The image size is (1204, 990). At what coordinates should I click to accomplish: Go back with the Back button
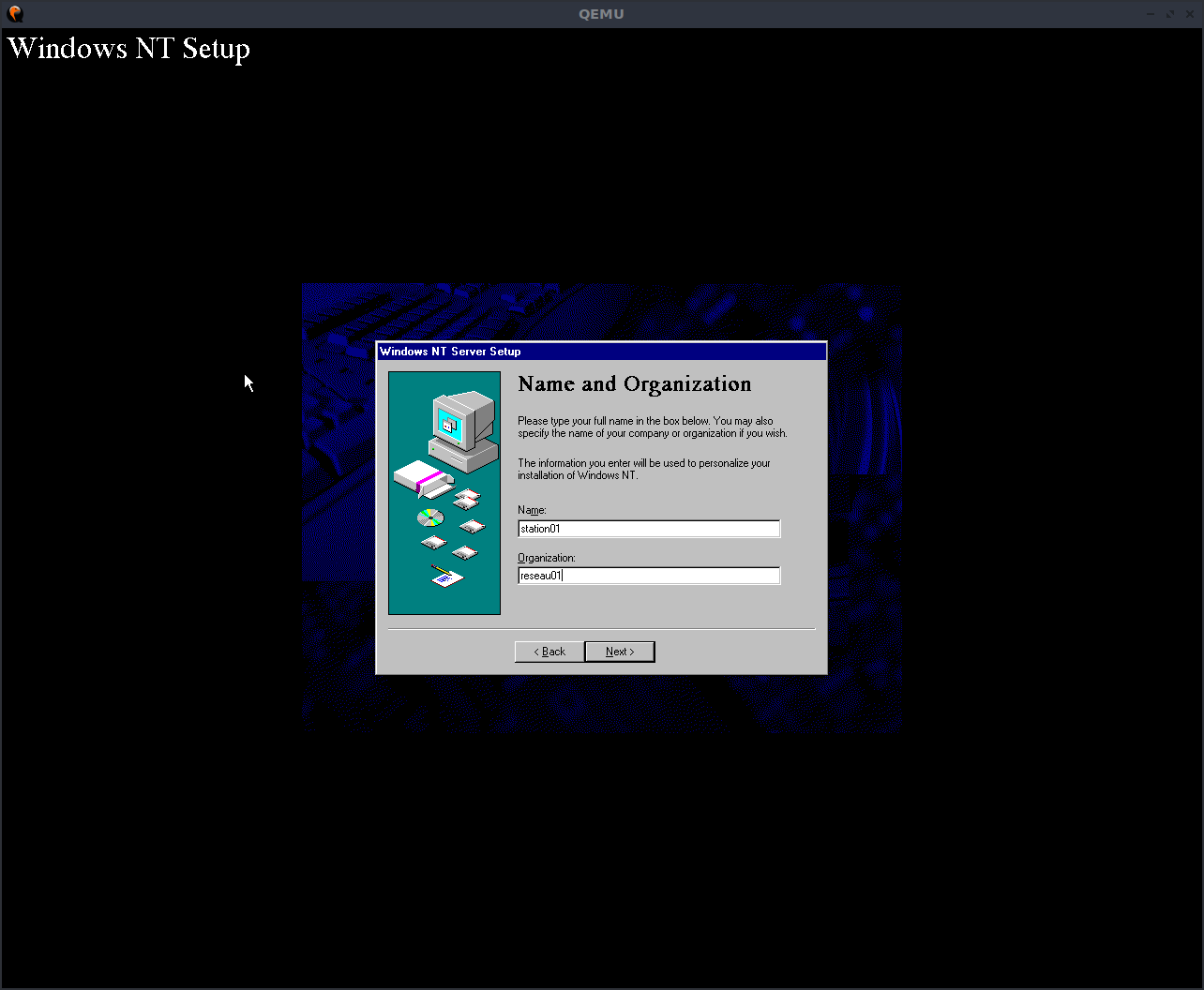pyautogui.click(x=549, y=652)
